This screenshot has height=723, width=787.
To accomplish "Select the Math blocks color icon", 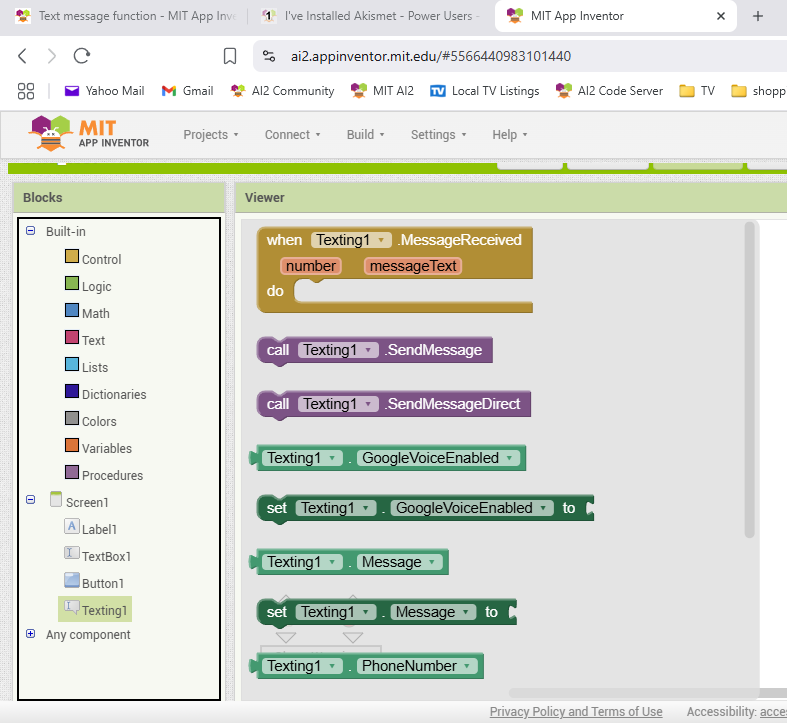I will [72, 310].
